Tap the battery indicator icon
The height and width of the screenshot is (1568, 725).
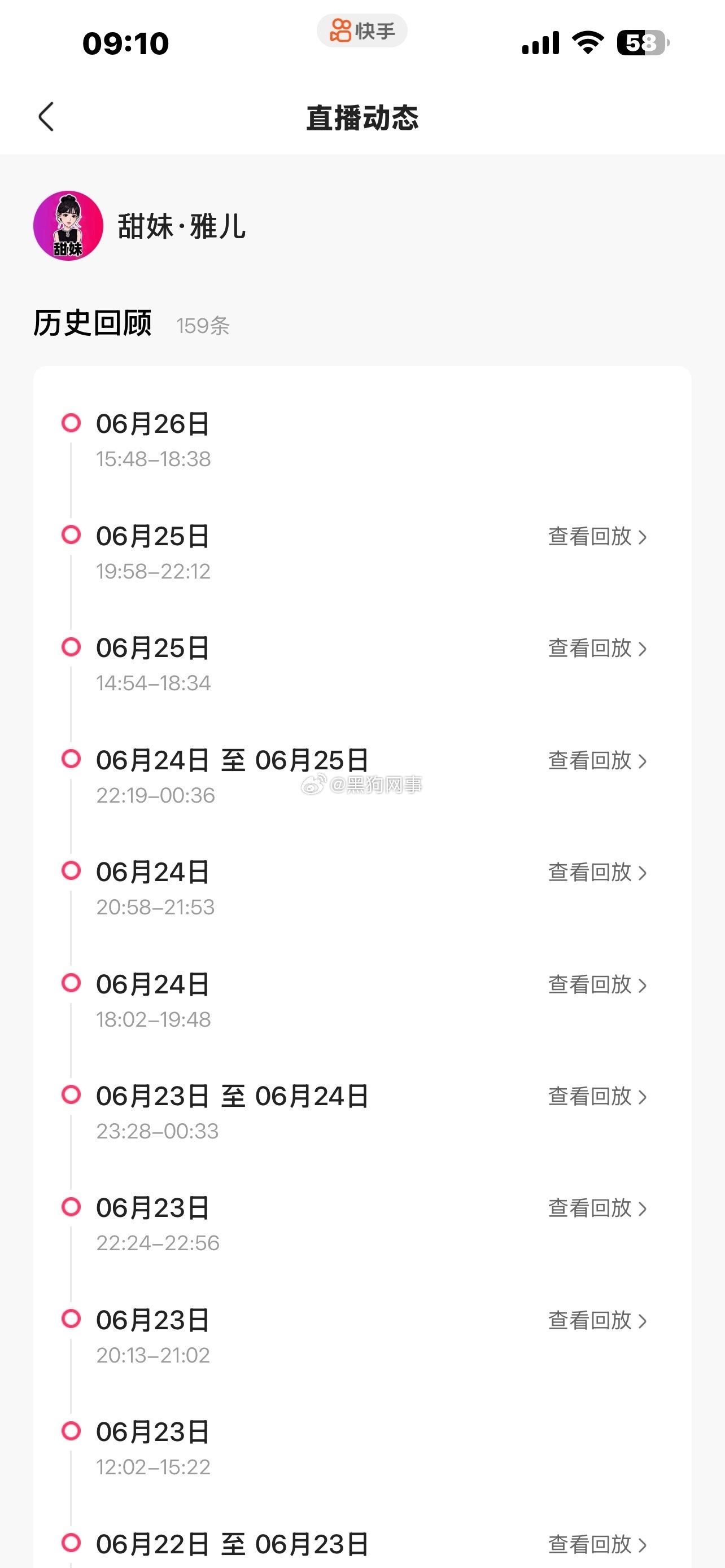(x=643, y=42)
